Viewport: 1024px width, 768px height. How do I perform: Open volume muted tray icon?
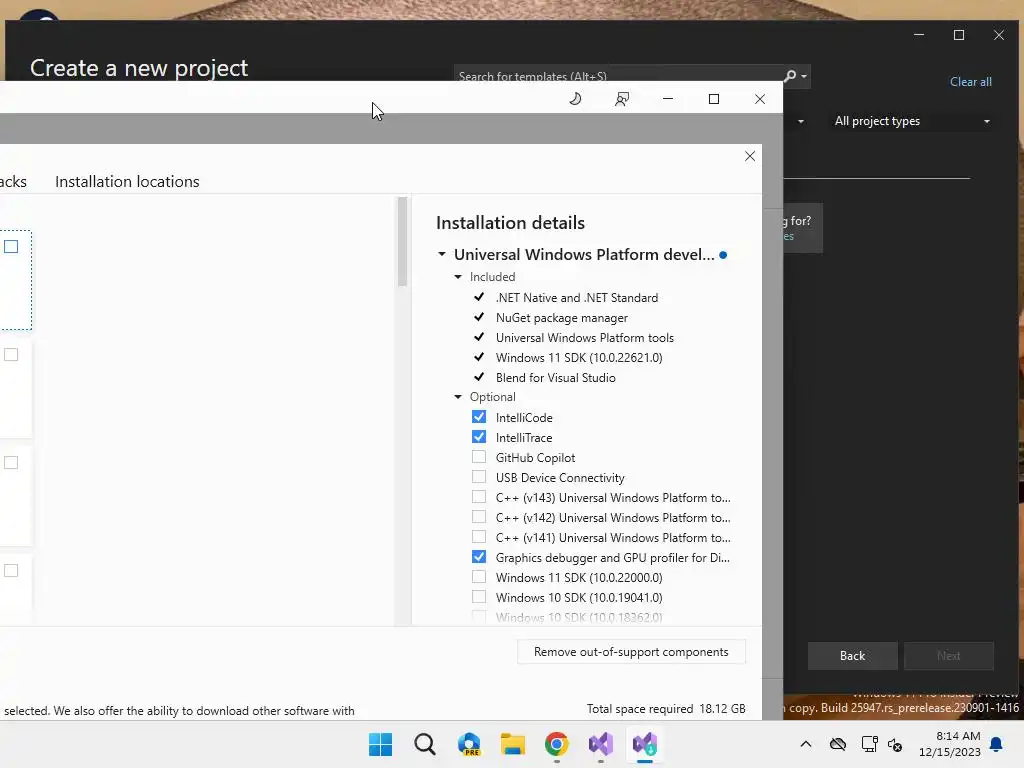(x=895, y=744)
